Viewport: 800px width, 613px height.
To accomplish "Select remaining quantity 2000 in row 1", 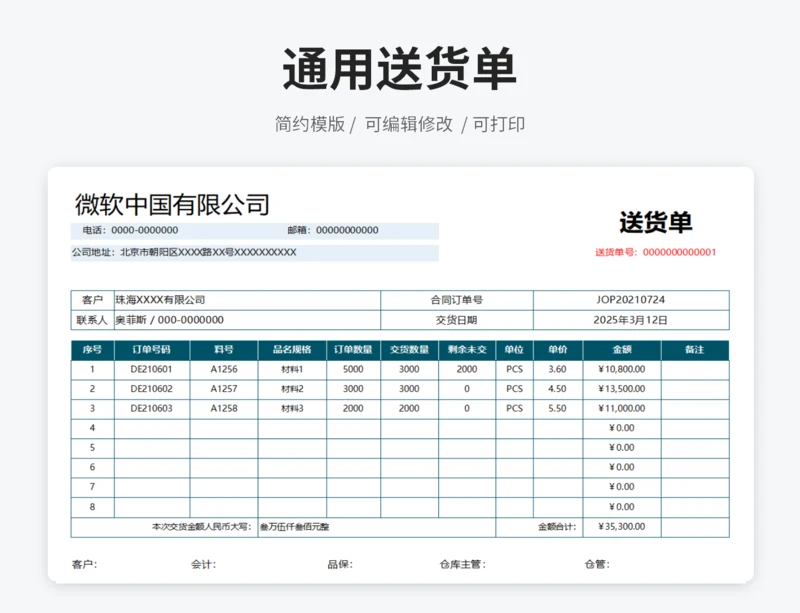I will coord(467,369).
